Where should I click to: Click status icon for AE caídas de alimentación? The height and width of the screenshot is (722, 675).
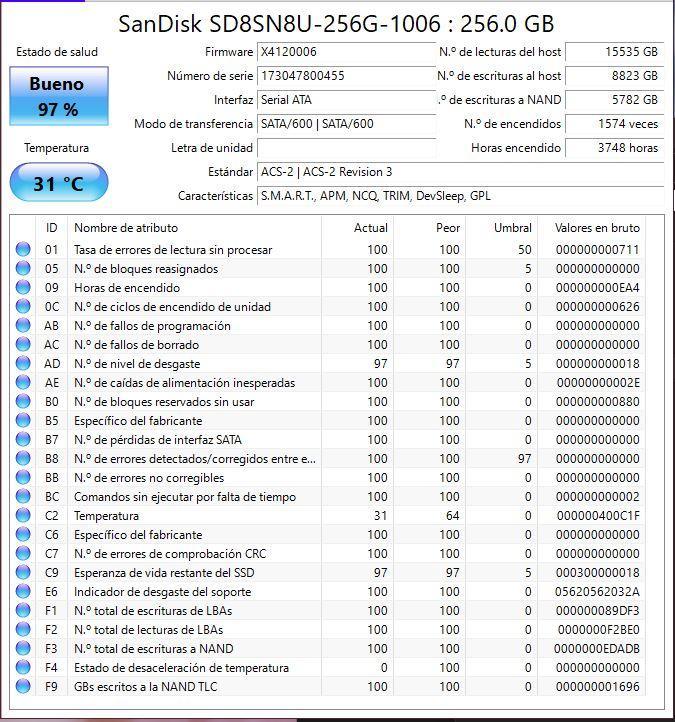23,382
